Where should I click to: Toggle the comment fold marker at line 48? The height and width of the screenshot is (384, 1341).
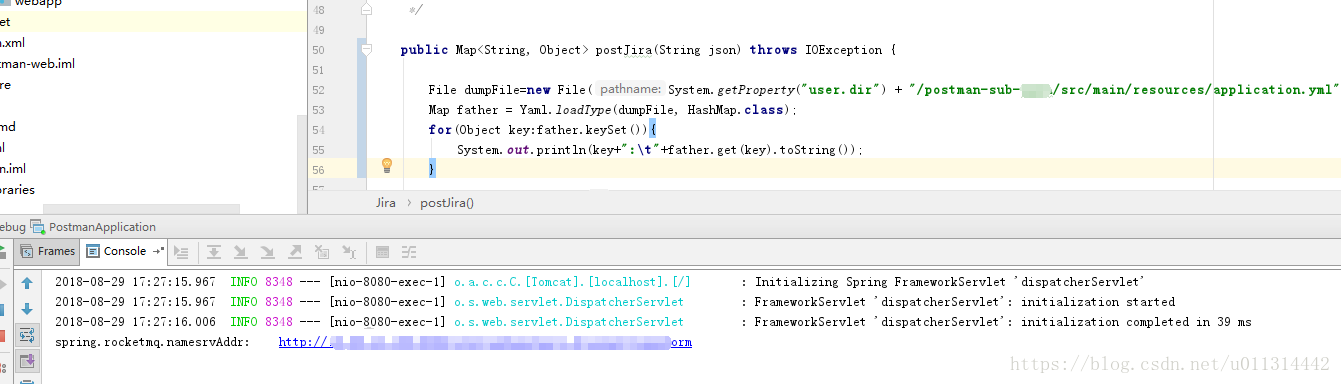(366, 9)
